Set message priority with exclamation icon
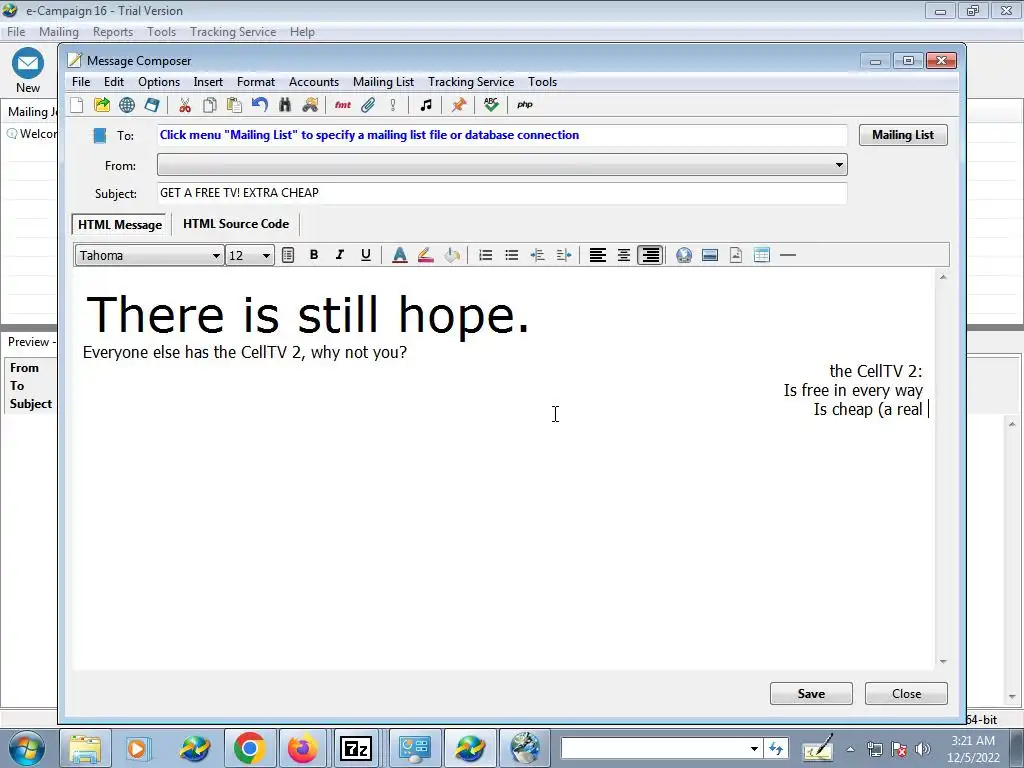Image resolution: width=1024 pixels, height=768 pixels. point(393,105)
